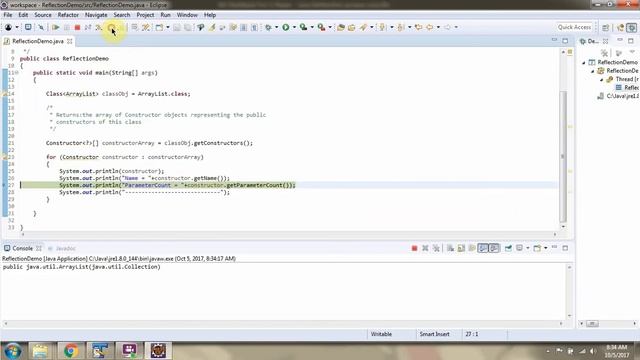This screenshot has height=360, width=640.
Task: Click the red Terminate button in main toolbar
Action: [77, 27]
